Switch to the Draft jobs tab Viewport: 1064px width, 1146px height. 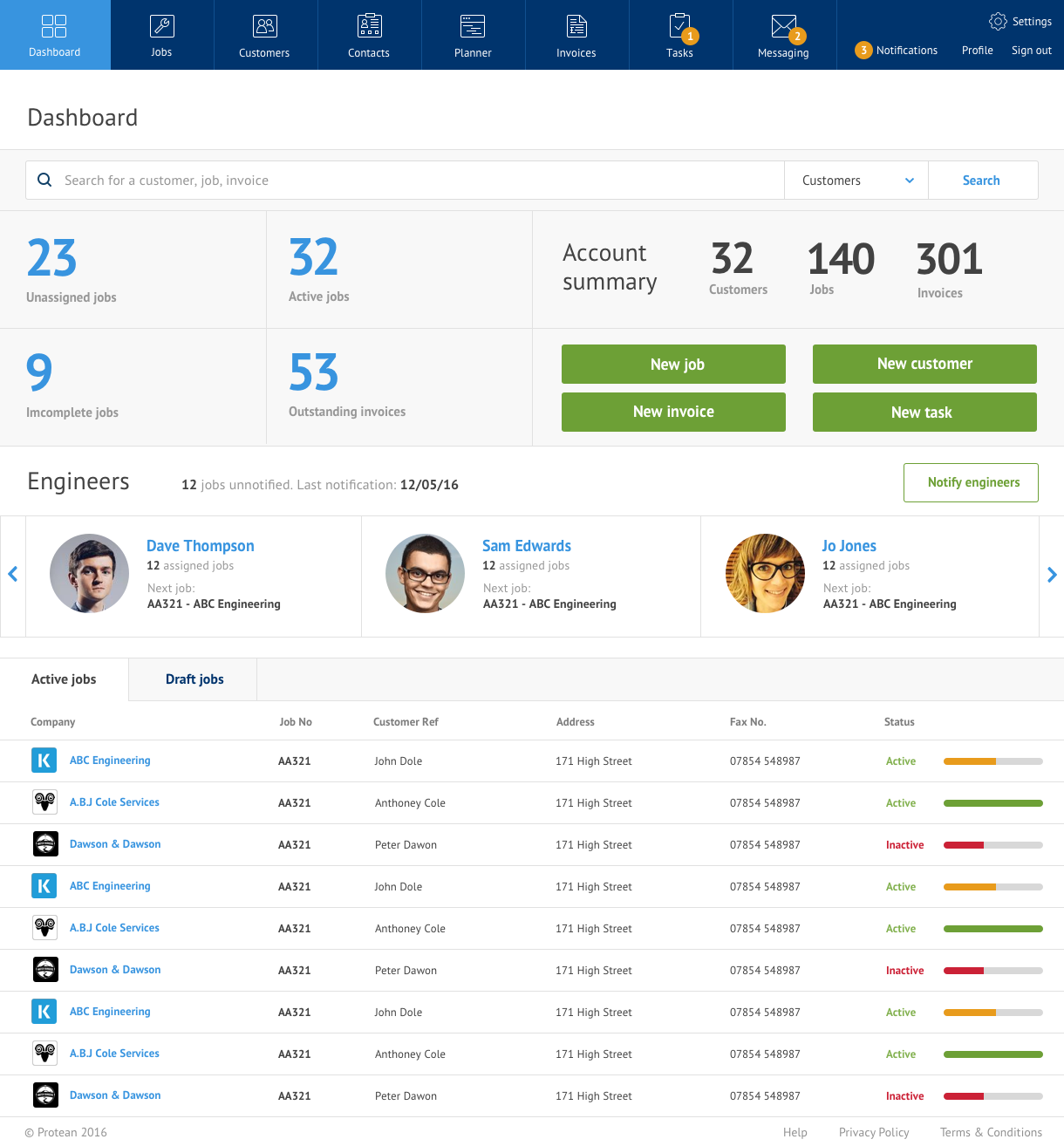click(x=194, y=679)
